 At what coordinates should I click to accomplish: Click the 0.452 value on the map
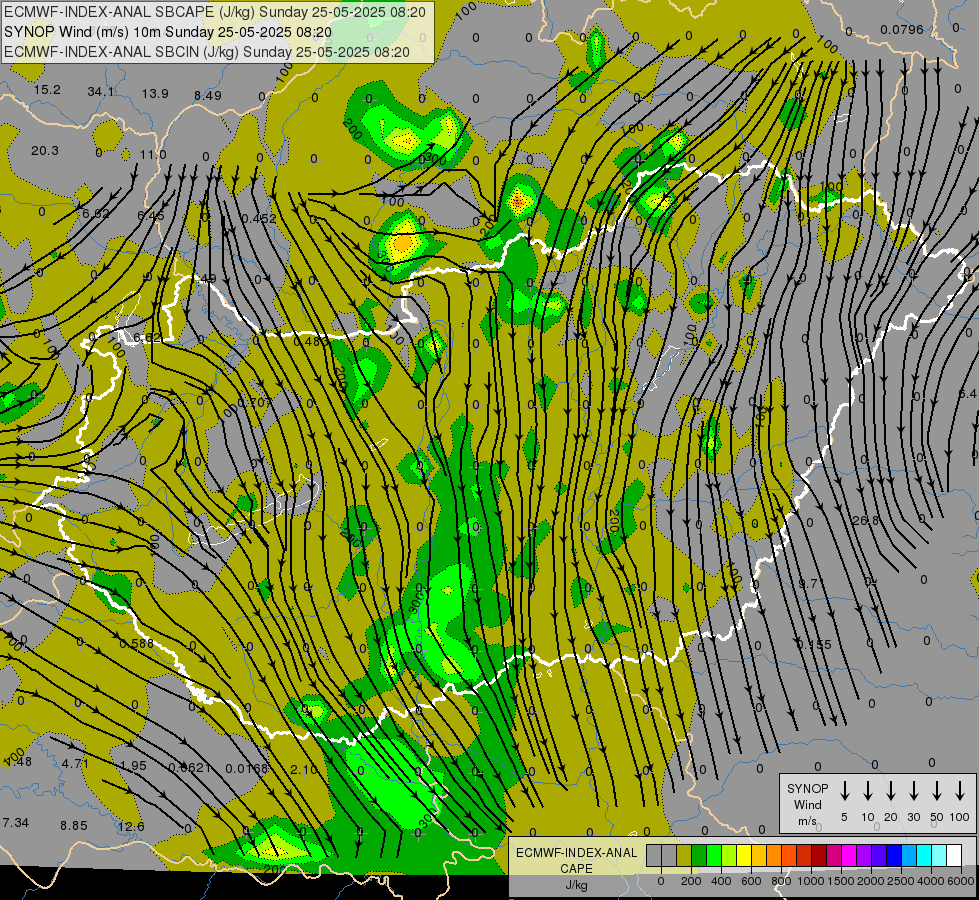tap(259, 218)
